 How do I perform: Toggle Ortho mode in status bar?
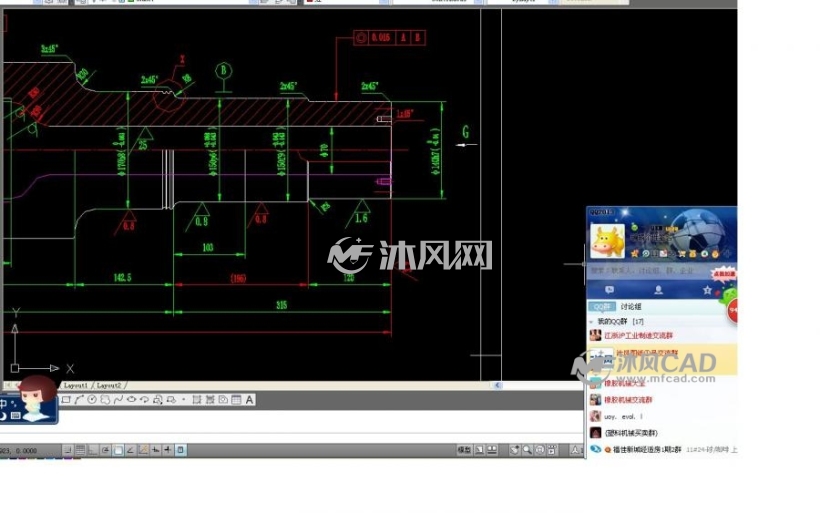tap(93, 450)
